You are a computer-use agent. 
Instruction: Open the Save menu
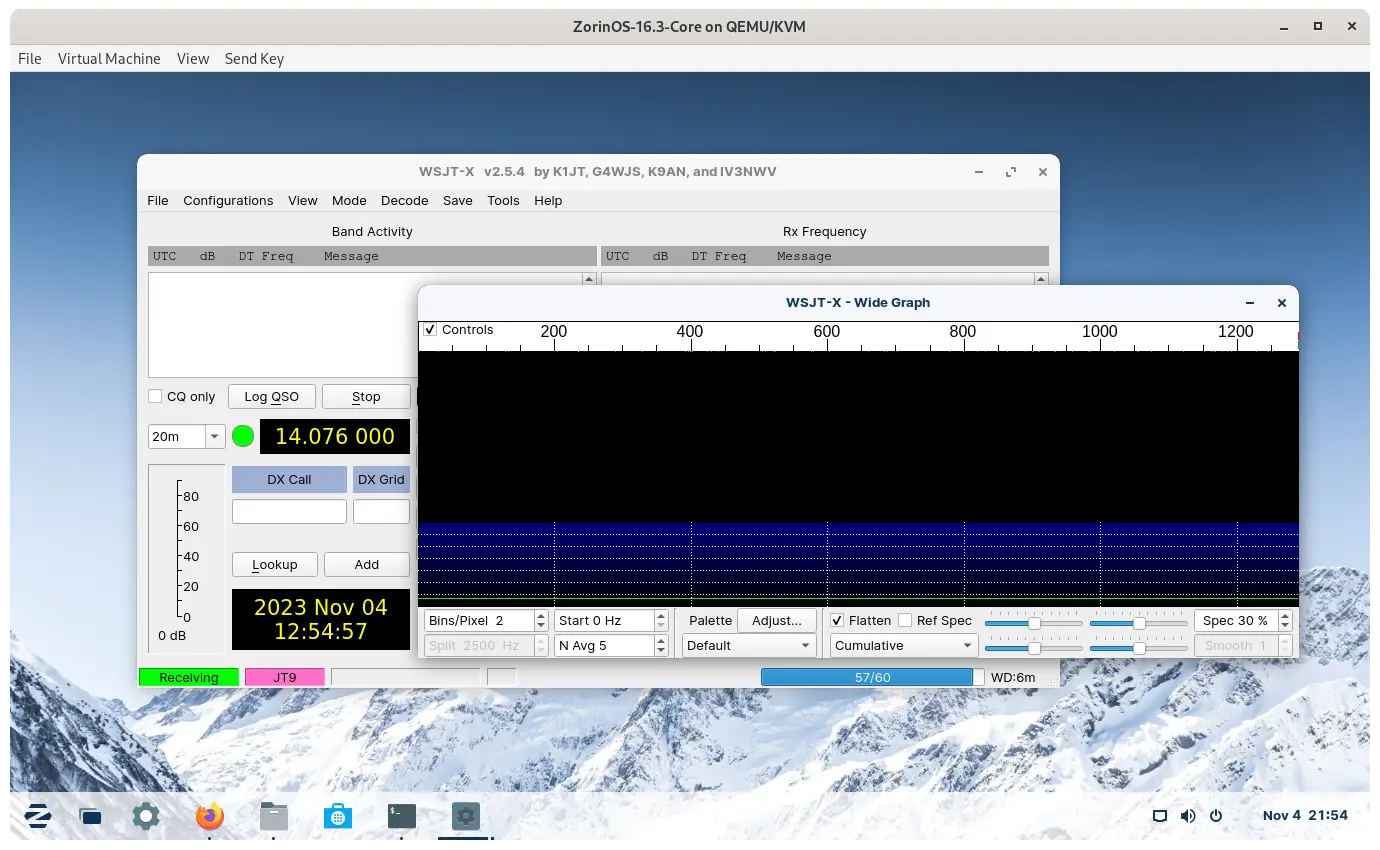click(x=458, y=201)
